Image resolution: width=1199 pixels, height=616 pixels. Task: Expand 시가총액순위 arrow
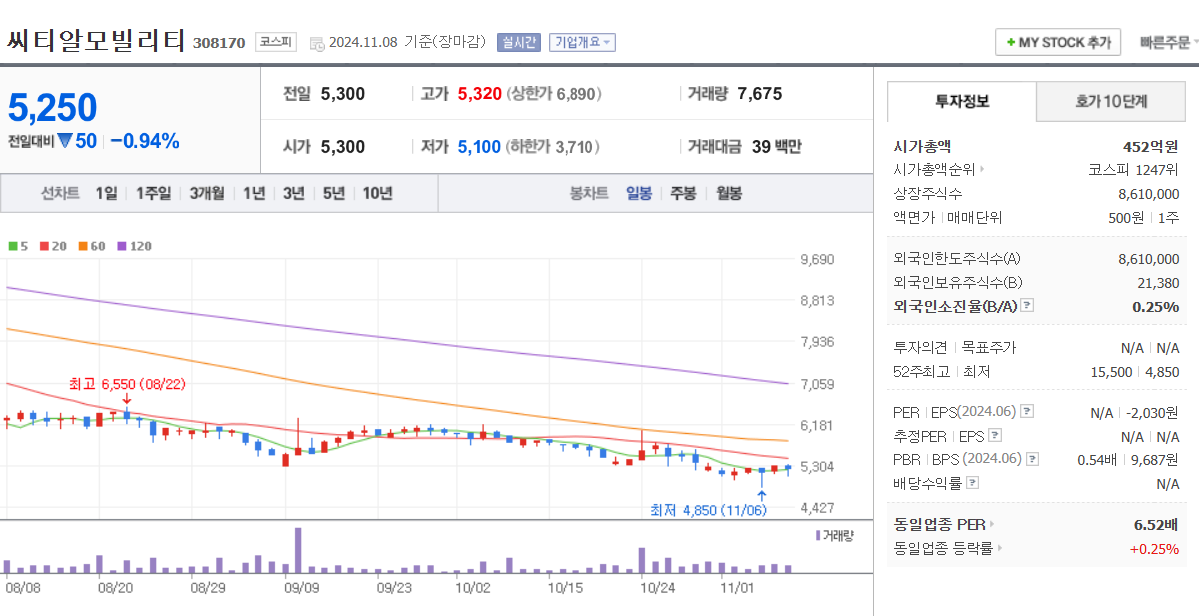[x=983, y=170]
